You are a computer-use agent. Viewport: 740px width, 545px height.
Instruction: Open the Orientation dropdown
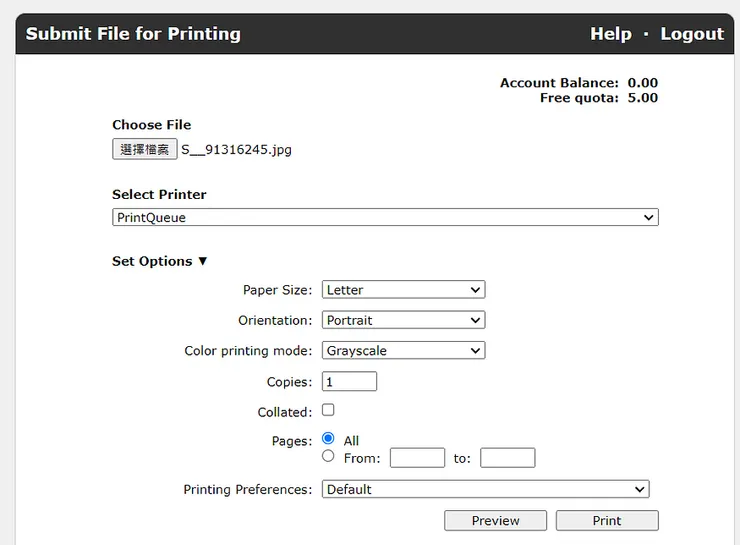(403, 321)
